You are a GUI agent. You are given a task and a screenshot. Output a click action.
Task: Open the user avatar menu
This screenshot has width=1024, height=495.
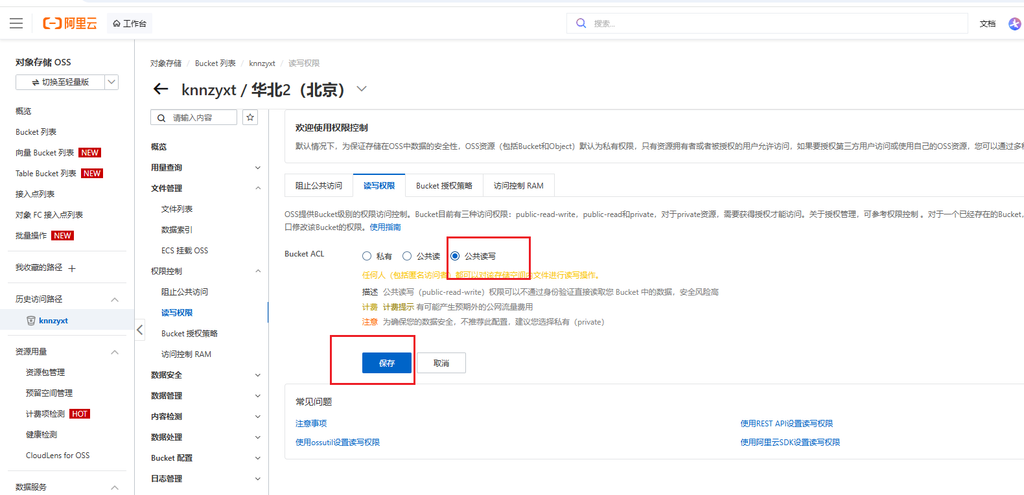coord(1016,24)
